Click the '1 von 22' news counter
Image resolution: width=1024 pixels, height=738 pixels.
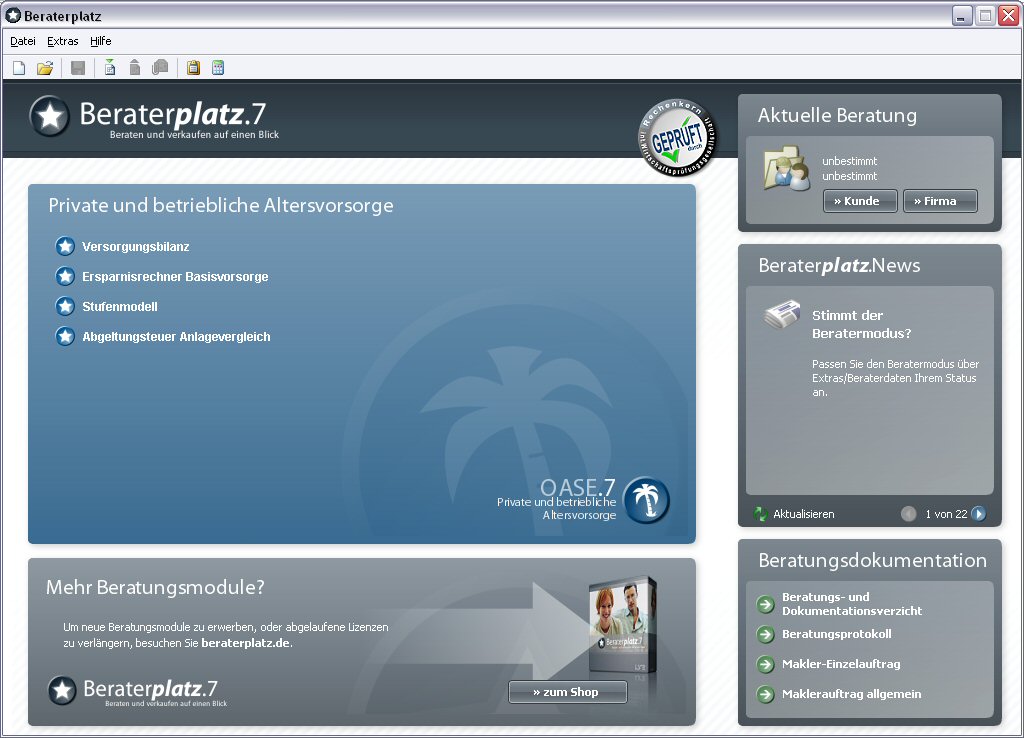tap(946, 514)
